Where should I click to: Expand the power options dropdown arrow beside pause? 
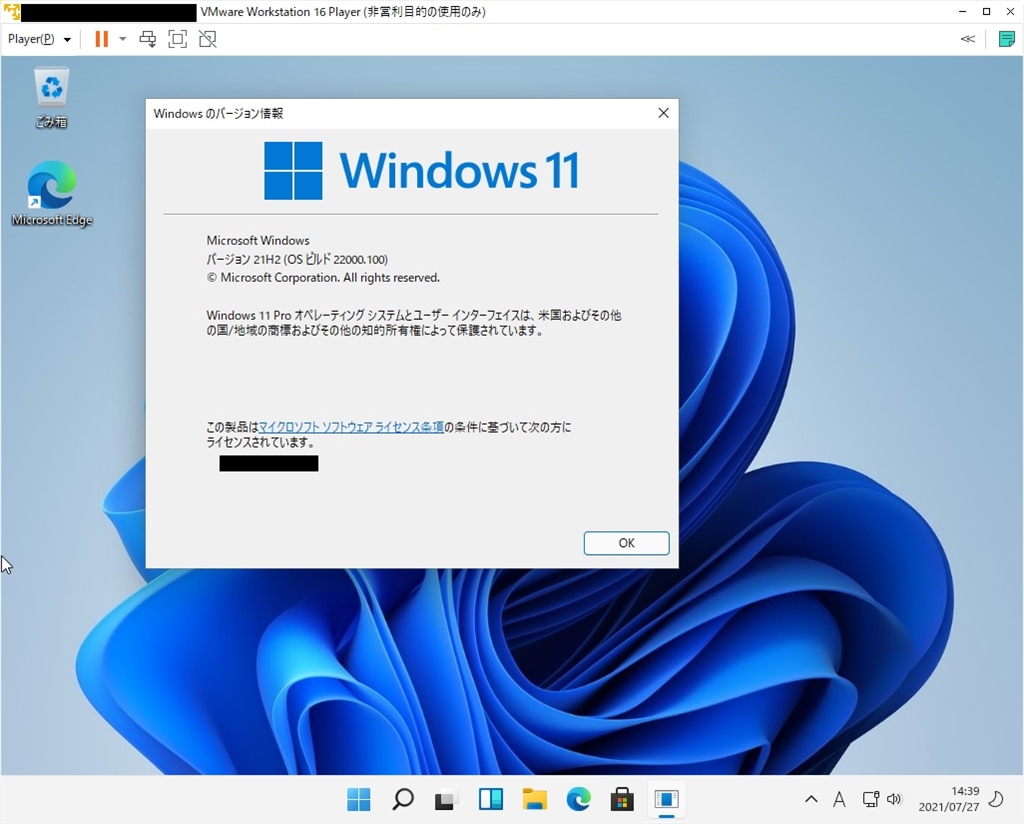(122, 39)
